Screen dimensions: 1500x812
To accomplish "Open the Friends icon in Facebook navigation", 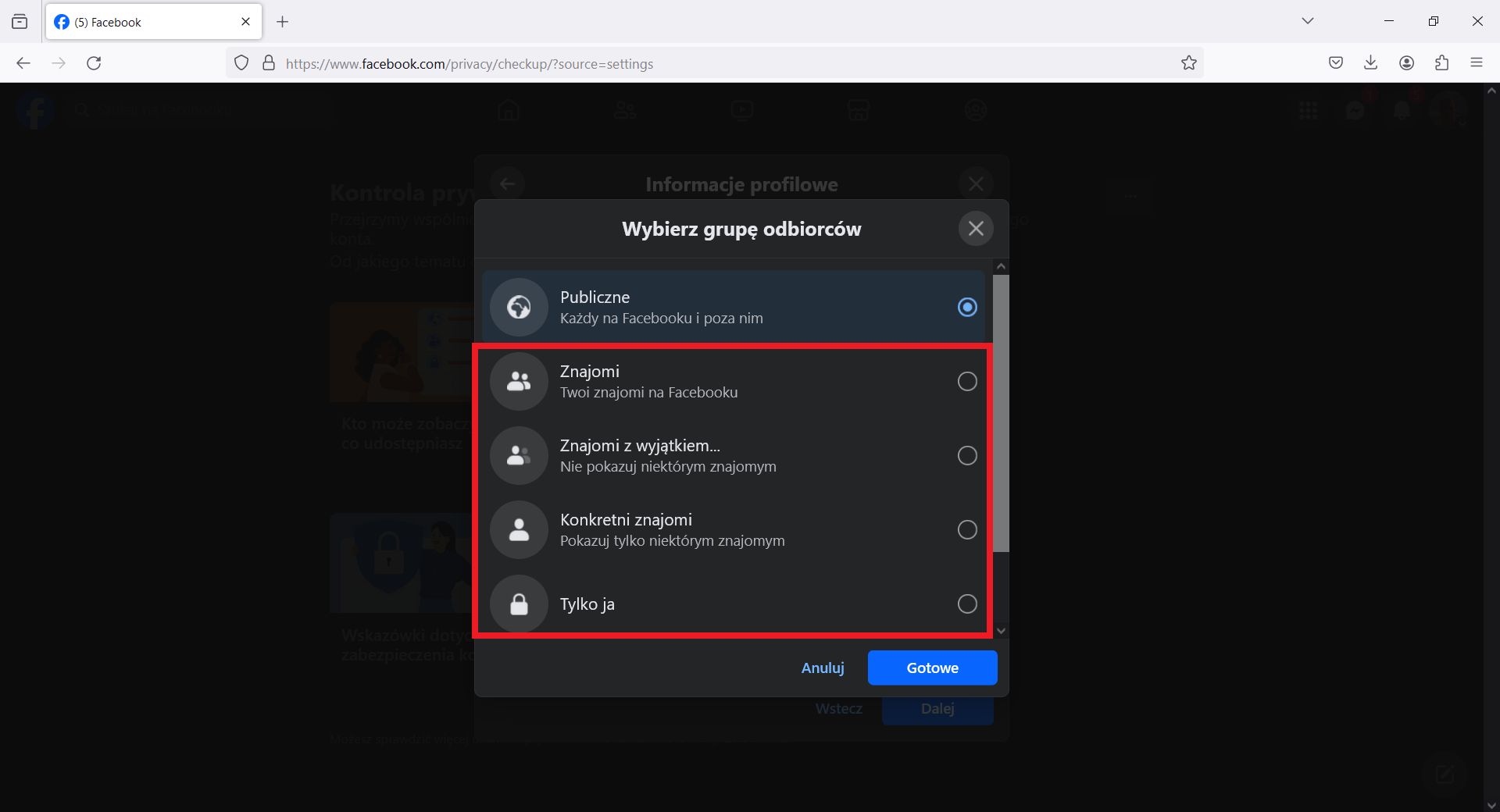I will [x=625, y=110].
